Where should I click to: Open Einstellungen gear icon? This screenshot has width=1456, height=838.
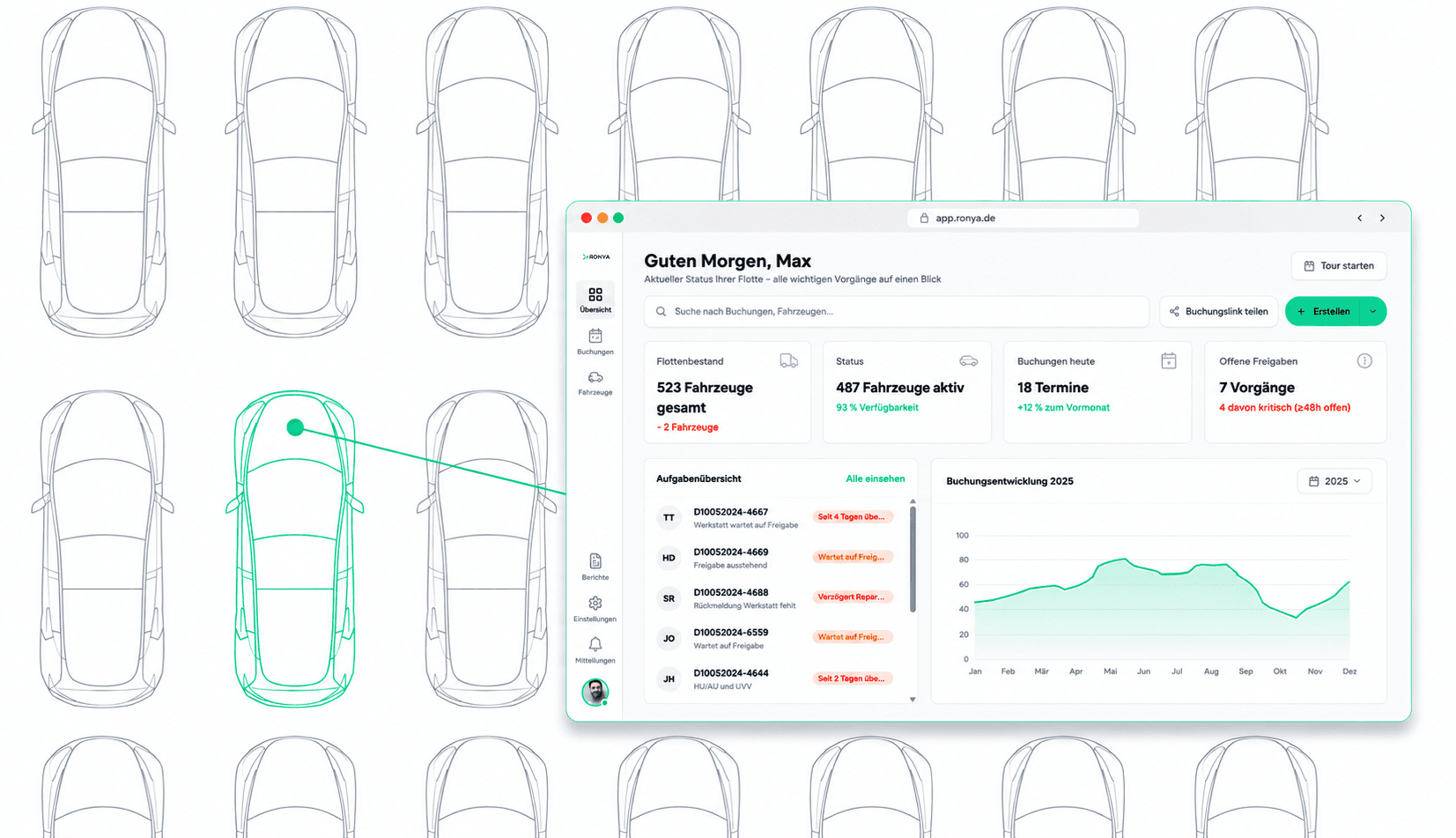pyautogui.click(x=595, y=604)
